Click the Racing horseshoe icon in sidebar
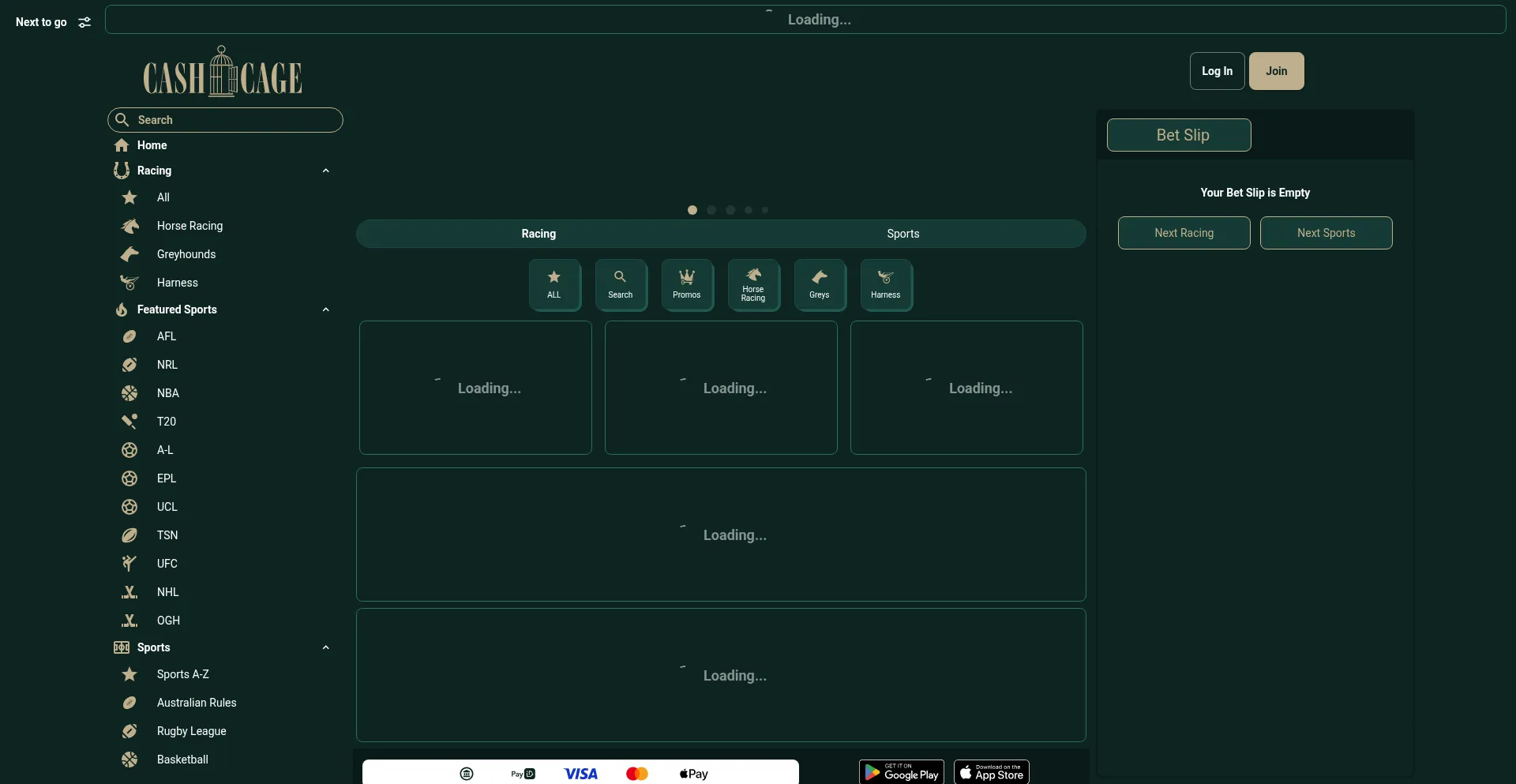This screenshot has height=784, width=1516. [122, 171]
